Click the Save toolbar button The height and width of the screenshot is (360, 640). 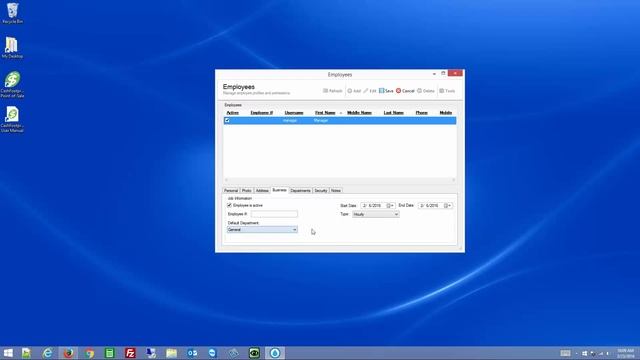(386, 91)
